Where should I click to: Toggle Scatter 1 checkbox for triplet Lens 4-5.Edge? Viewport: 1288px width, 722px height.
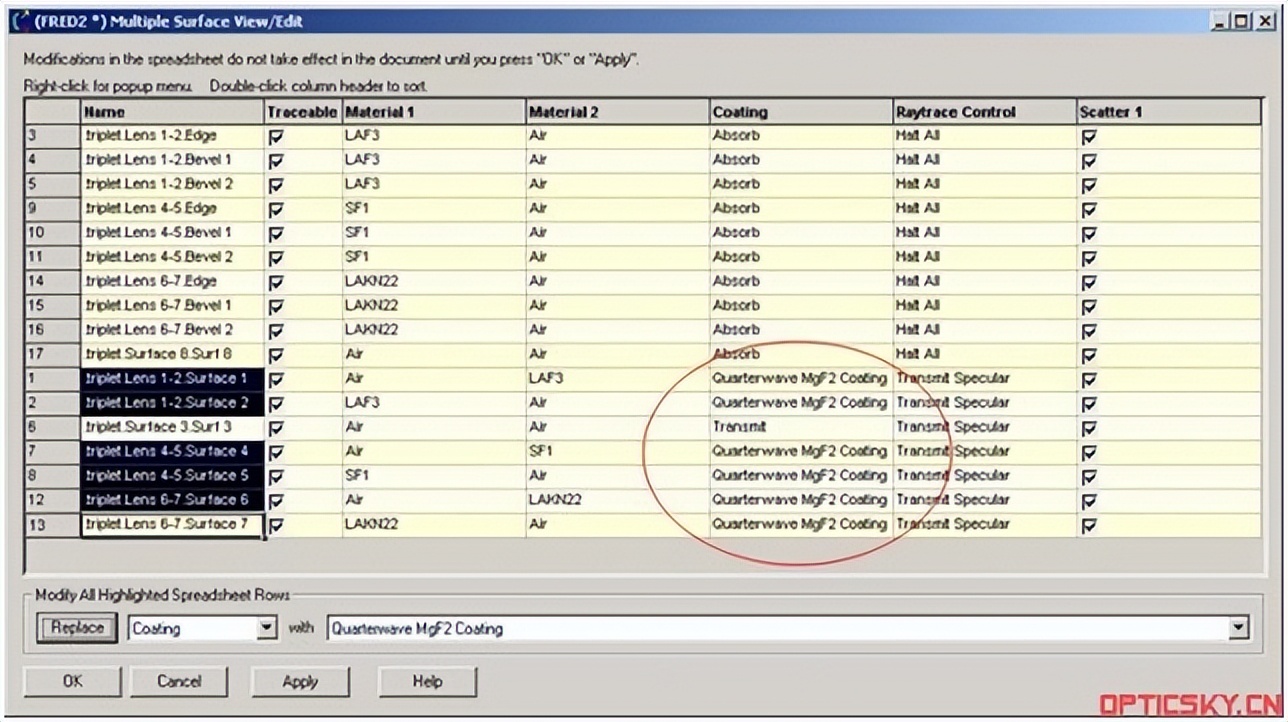point(1089,209)
